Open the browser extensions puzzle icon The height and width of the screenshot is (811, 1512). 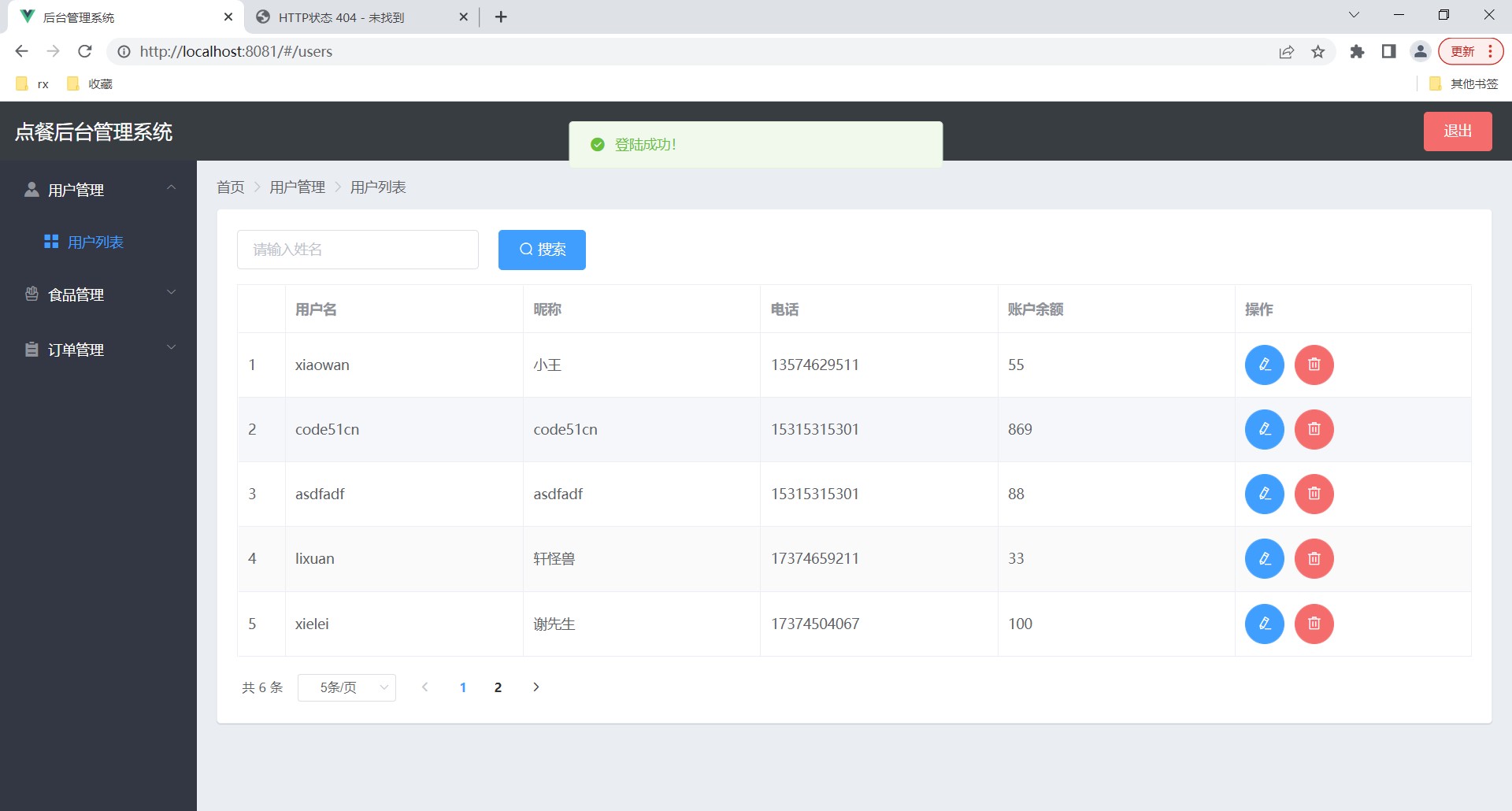pyautogui.click(x=1357, y=52)
